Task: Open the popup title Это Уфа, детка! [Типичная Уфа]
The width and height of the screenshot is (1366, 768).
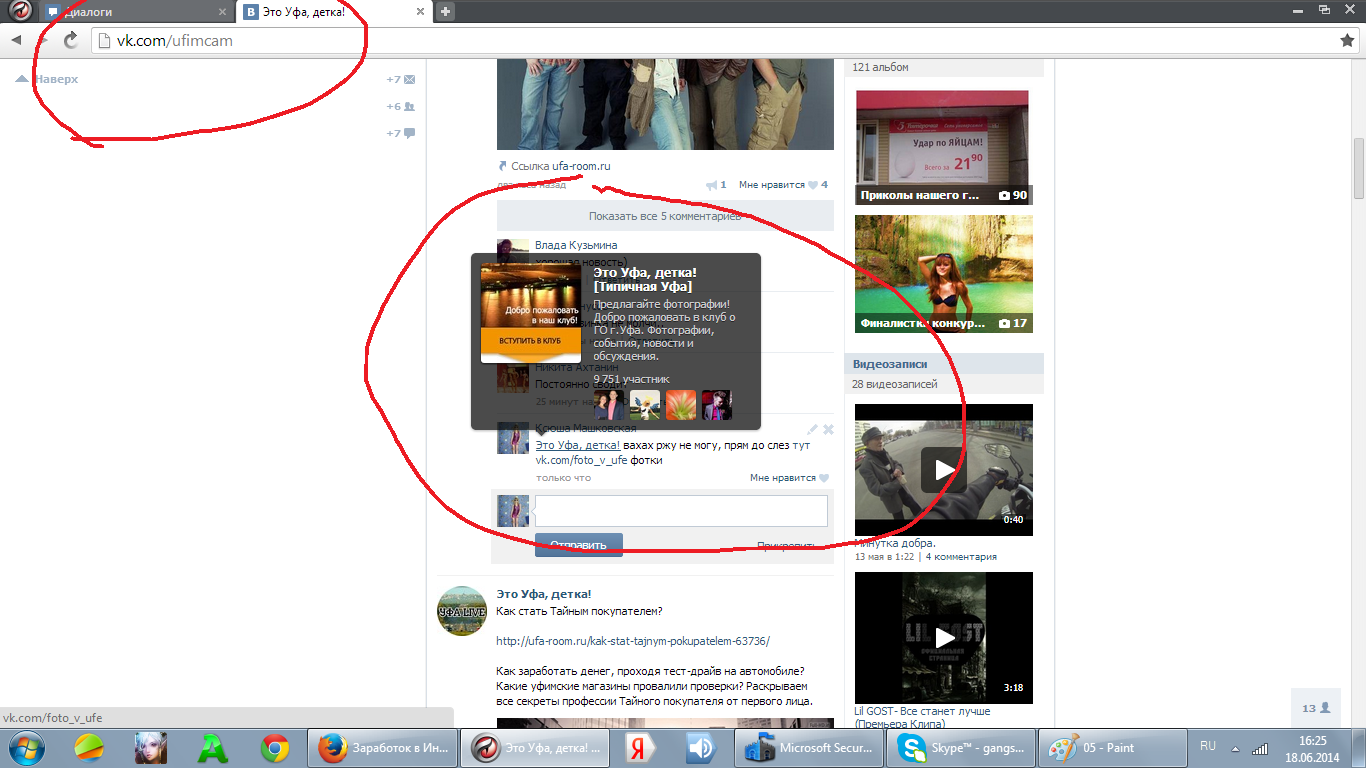Action: pyautogui.click(x=645, y=279)
